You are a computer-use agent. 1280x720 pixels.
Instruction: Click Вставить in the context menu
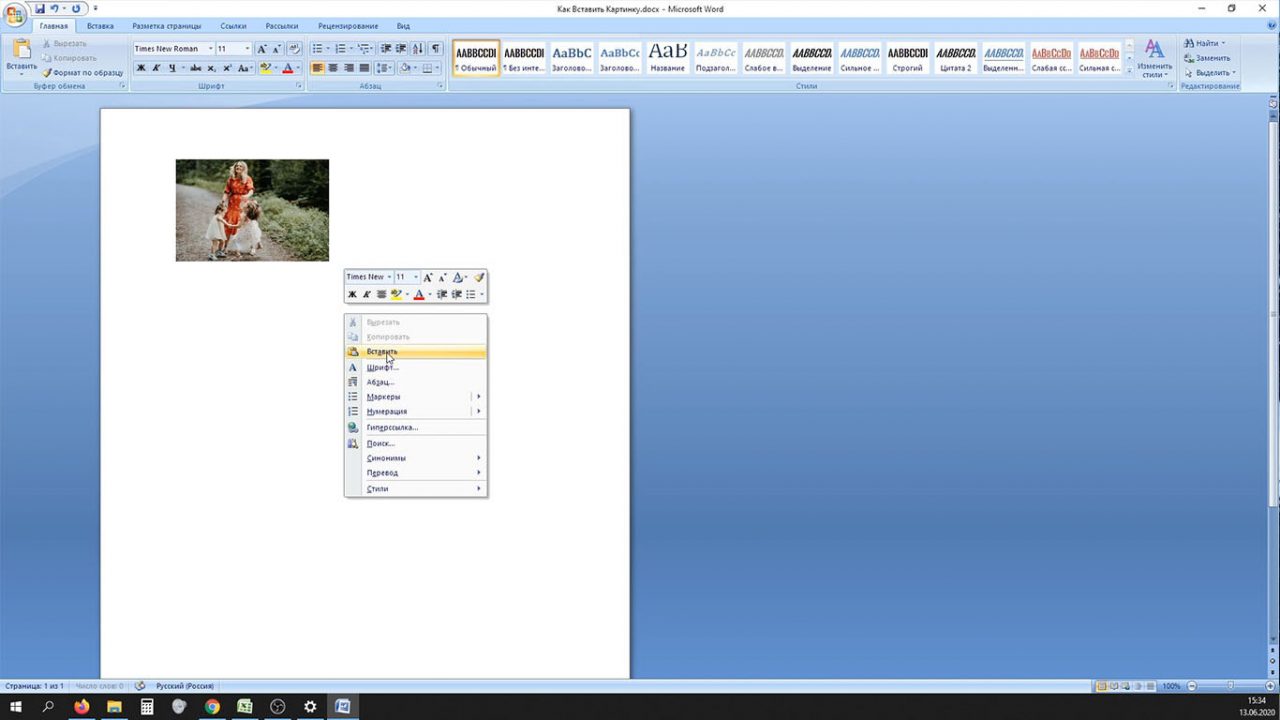416,352
